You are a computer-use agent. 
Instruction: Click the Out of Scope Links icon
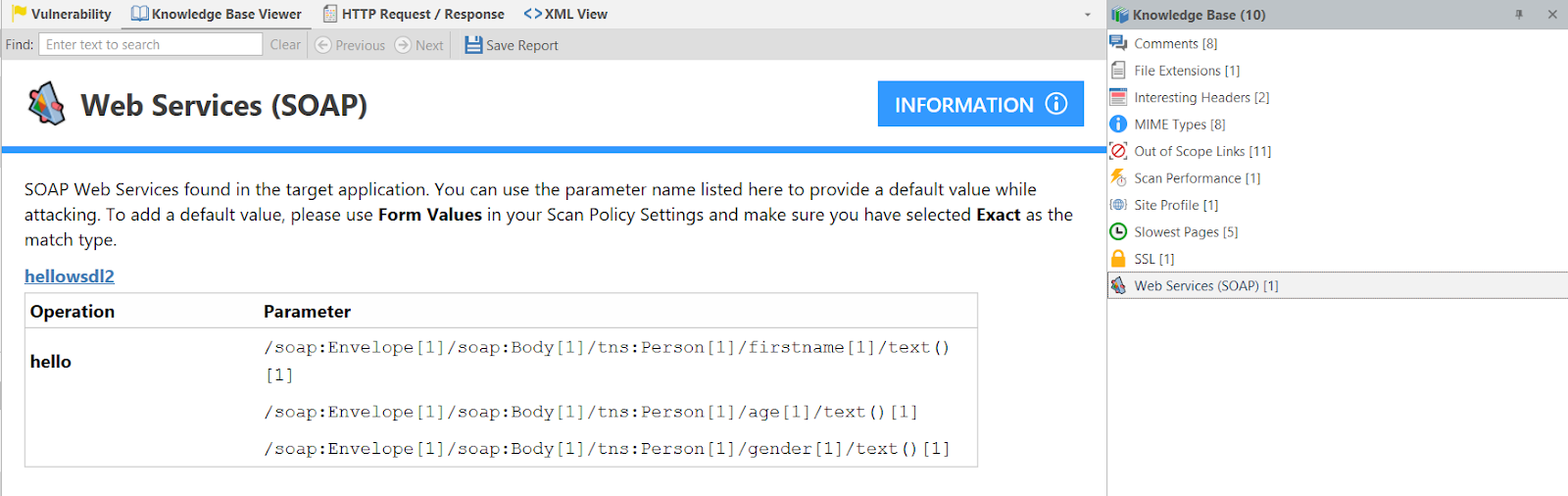click(1118, 151)
